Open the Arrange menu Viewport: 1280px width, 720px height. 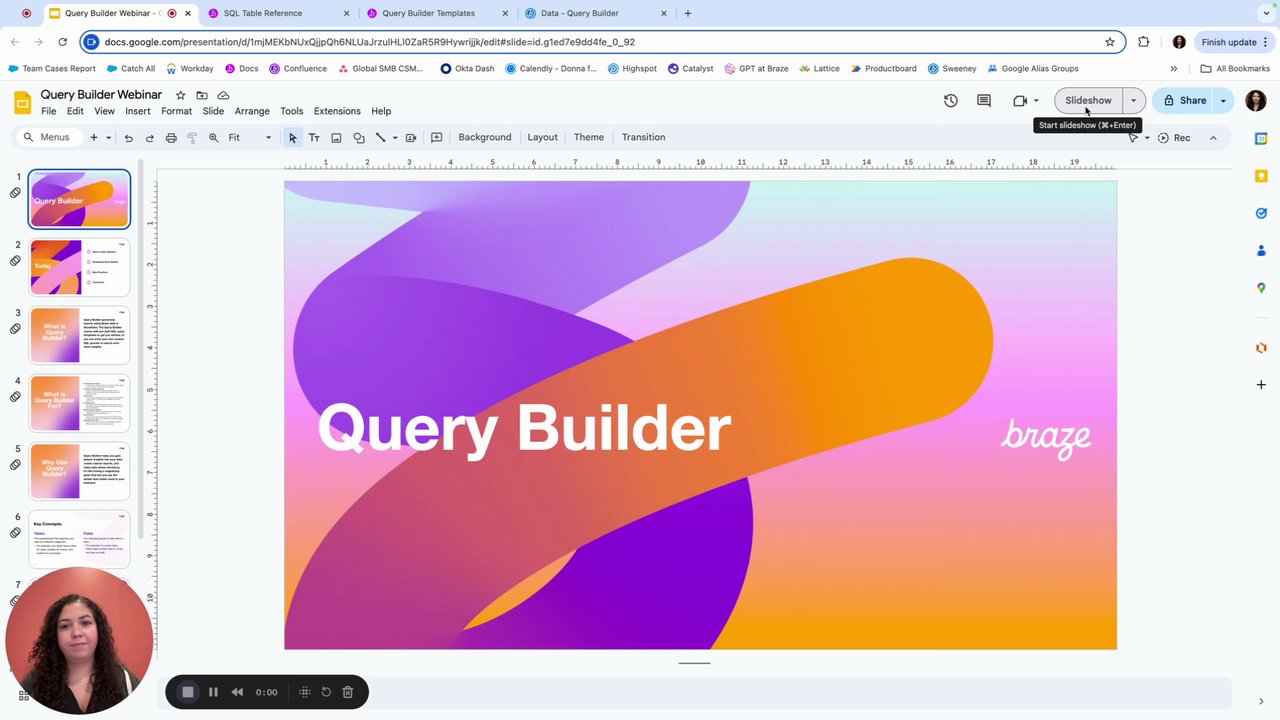(x=252, y=111)
